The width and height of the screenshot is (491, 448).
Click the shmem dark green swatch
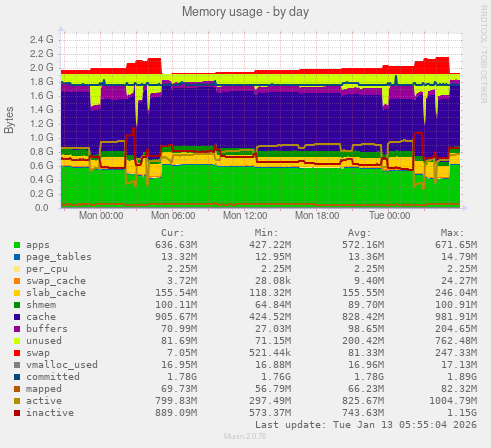pos(17,305)
